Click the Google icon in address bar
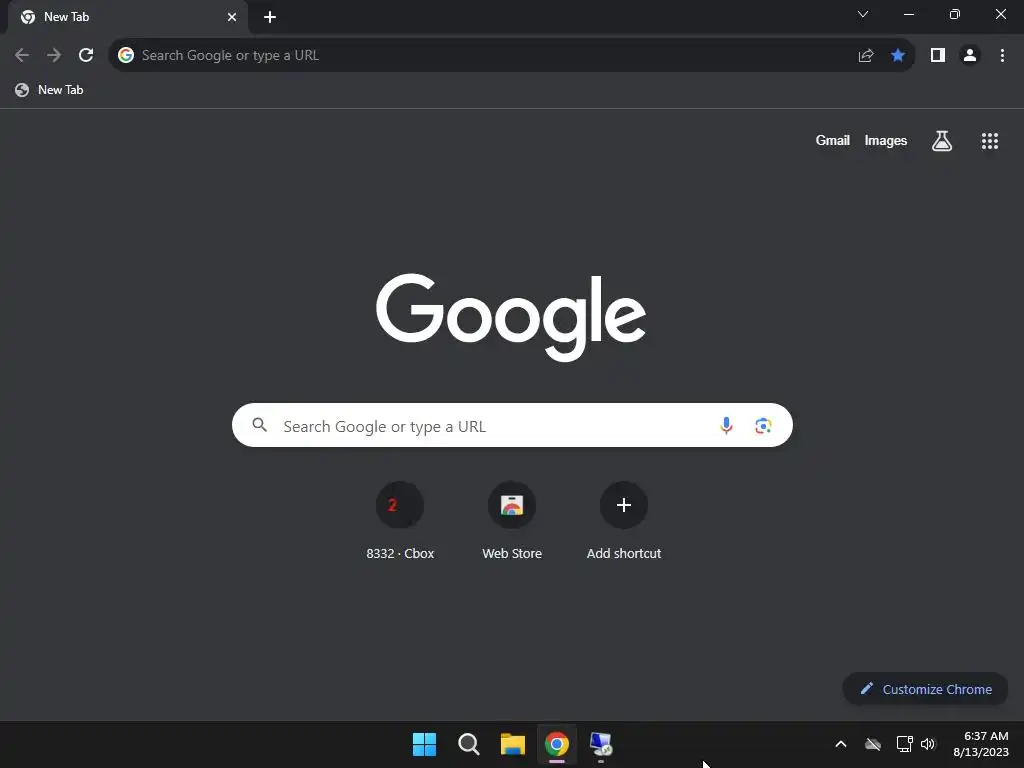The width and height of the screenshot is (1024, 768). pos(125,56)
